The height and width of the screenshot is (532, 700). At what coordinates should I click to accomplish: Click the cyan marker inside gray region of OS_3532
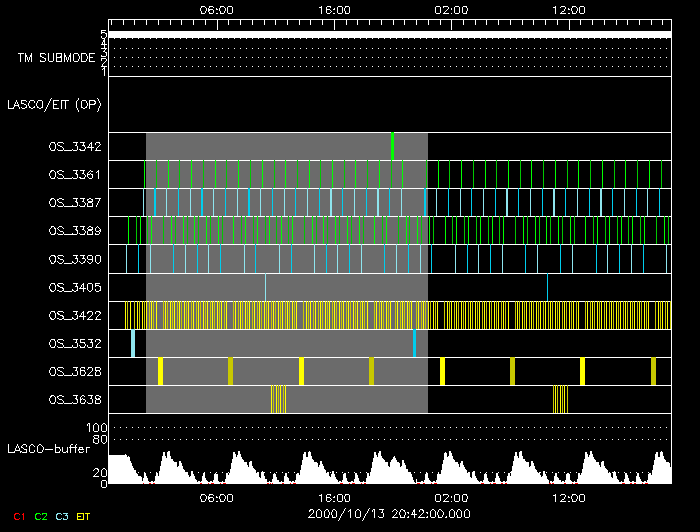tap(414, 343)
